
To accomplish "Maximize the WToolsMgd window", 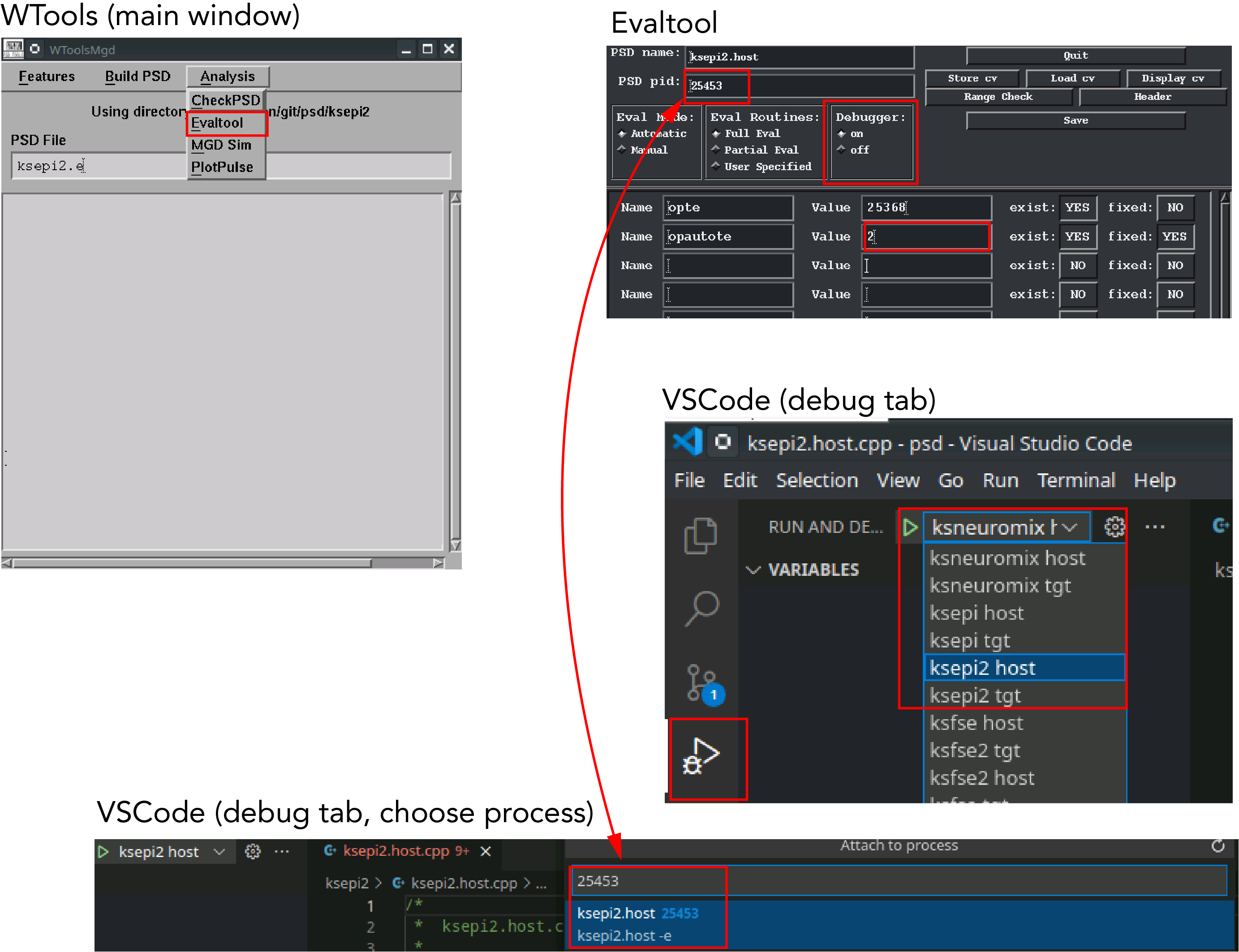I will pos(427,49).
